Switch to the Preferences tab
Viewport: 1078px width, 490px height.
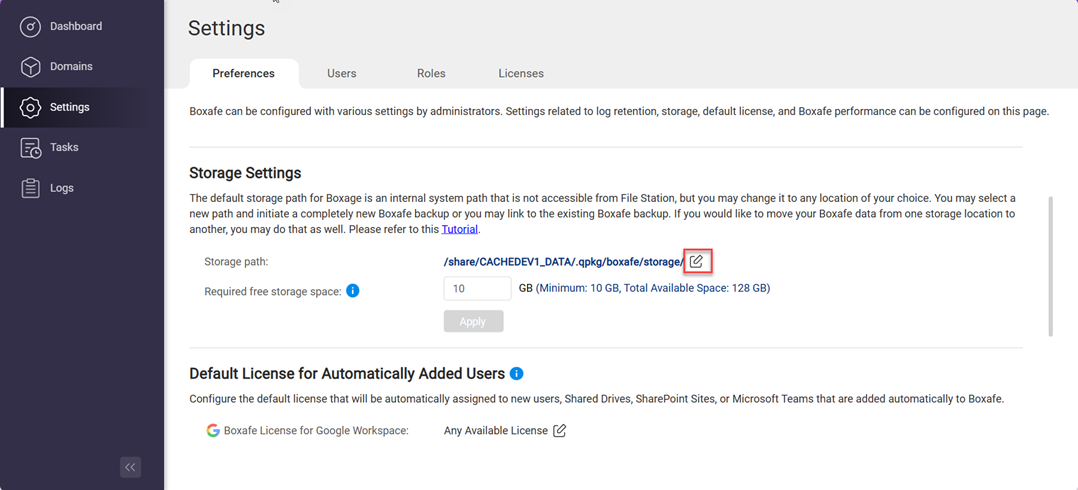243,74
